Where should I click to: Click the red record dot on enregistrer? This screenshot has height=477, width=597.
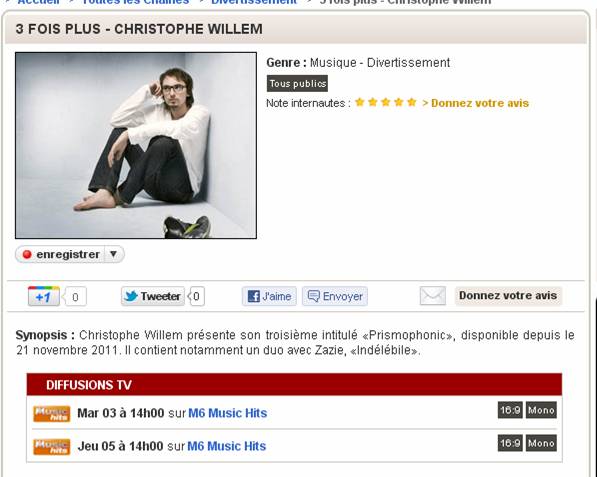coord(27,254)
